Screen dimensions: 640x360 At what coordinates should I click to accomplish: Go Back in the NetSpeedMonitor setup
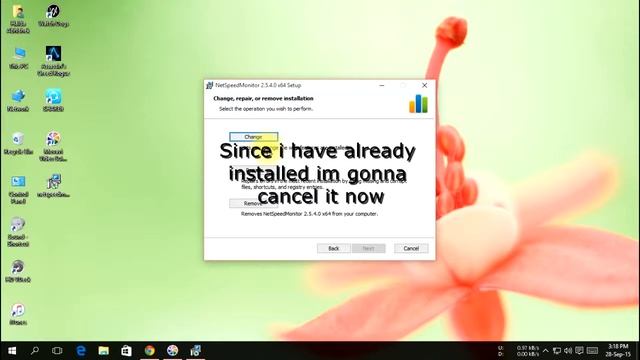[333, 248]
